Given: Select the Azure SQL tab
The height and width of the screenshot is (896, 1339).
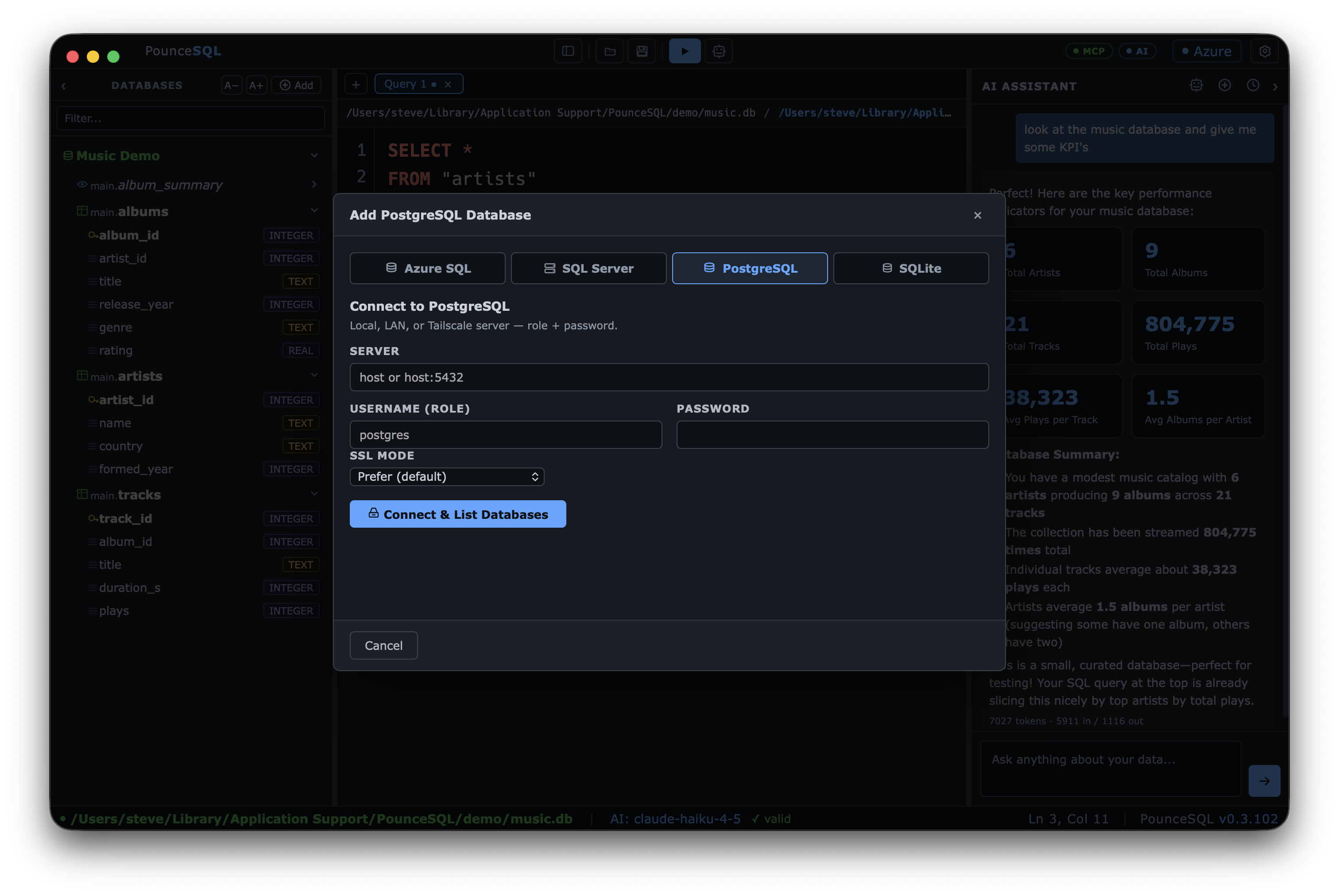Looking at the screenshot, I should point(427,268).
